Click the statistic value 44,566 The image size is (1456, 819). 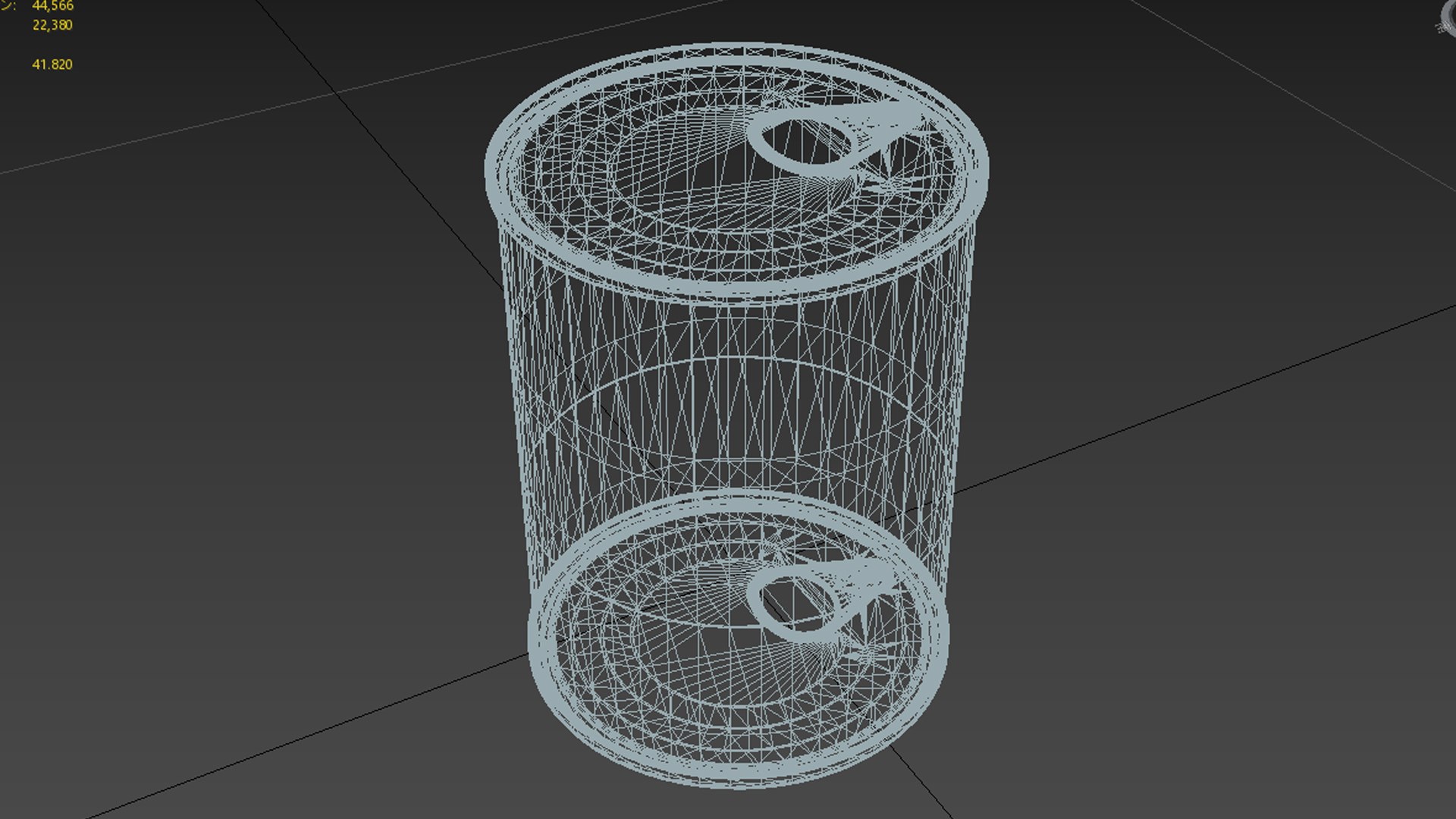click(52, 6)
